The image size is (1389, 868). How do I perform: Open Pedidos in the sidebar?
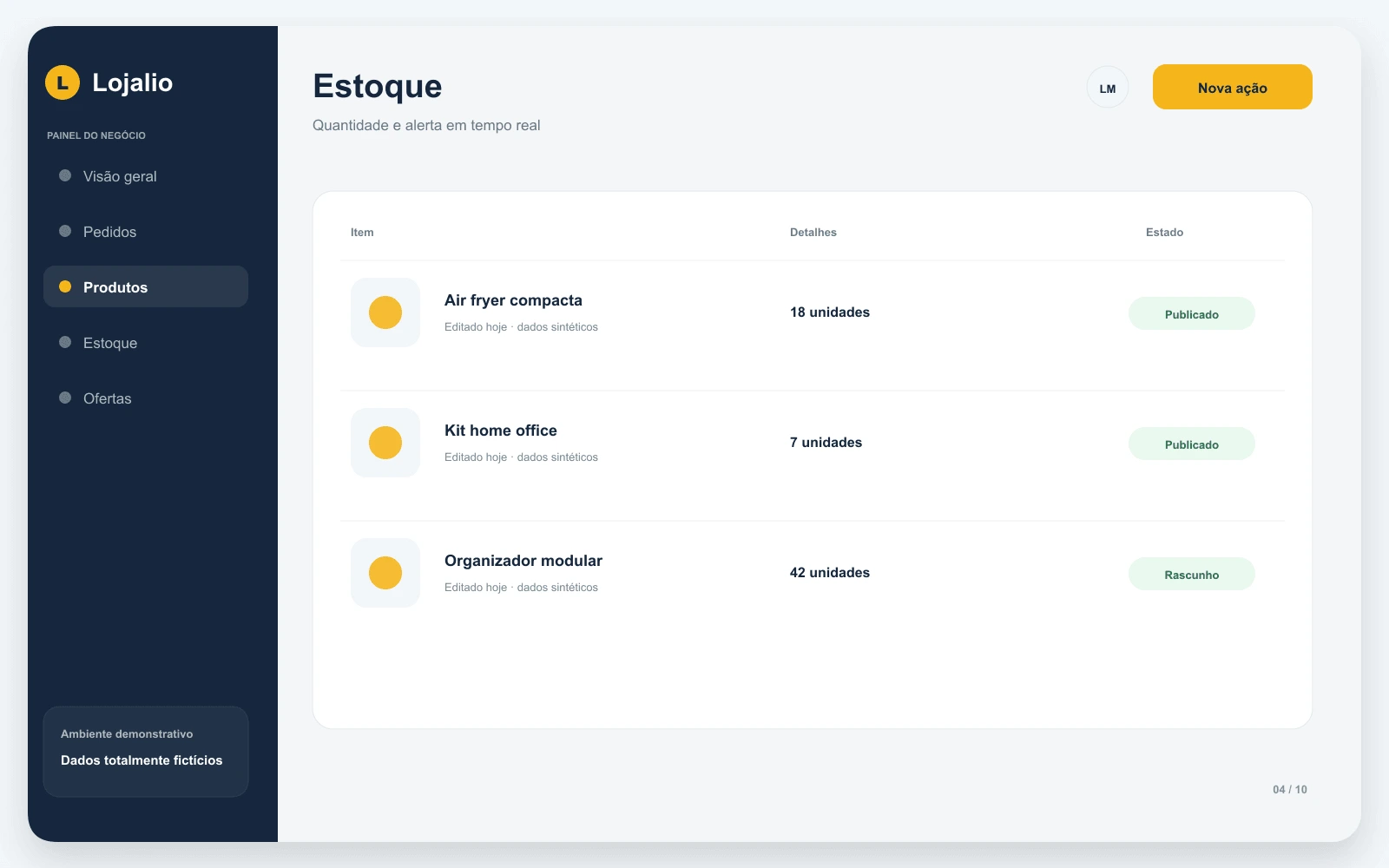tap(146, 232)
